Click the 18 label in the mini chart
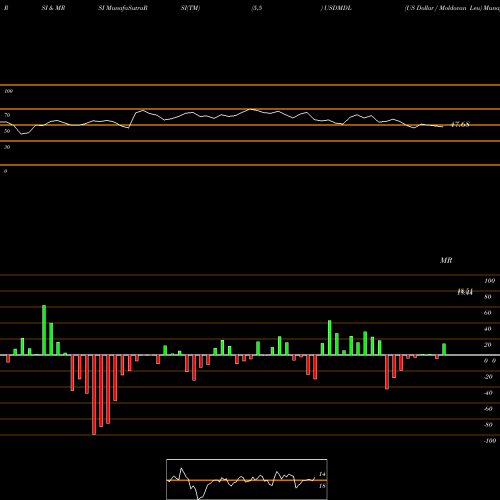This screenshot has height=500, width=500. pos(322,486)
